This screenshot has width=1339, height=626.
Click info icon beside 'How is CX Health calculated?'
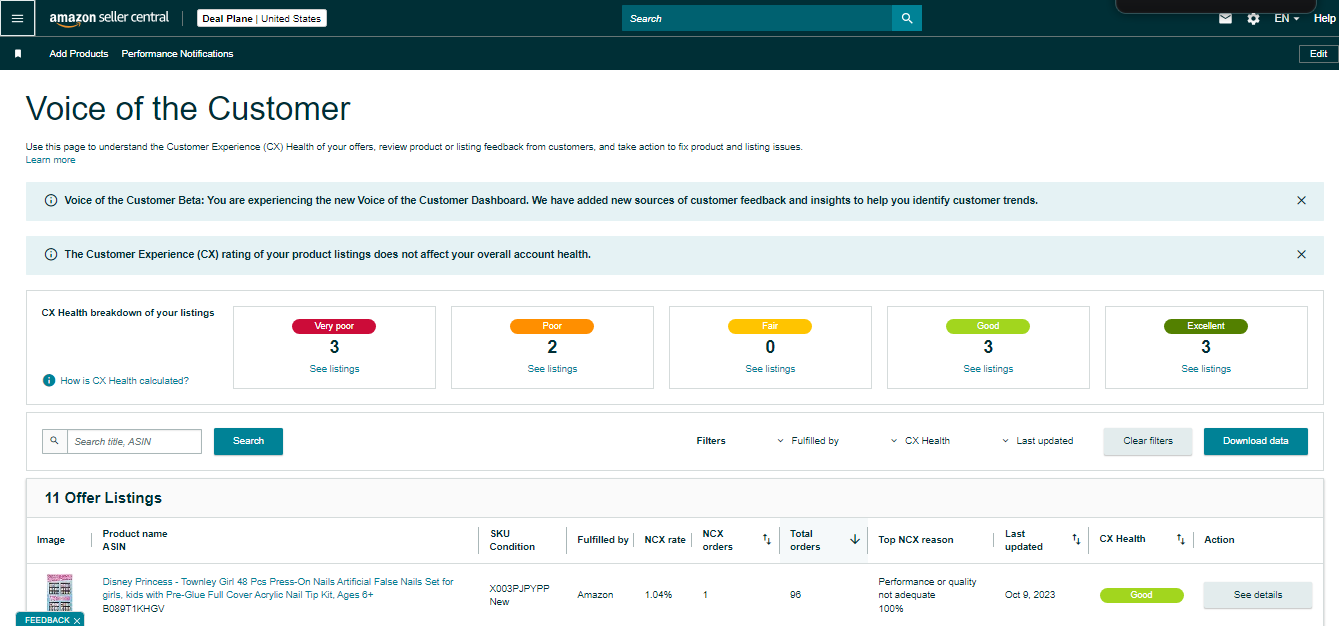(x=48, y=380)
